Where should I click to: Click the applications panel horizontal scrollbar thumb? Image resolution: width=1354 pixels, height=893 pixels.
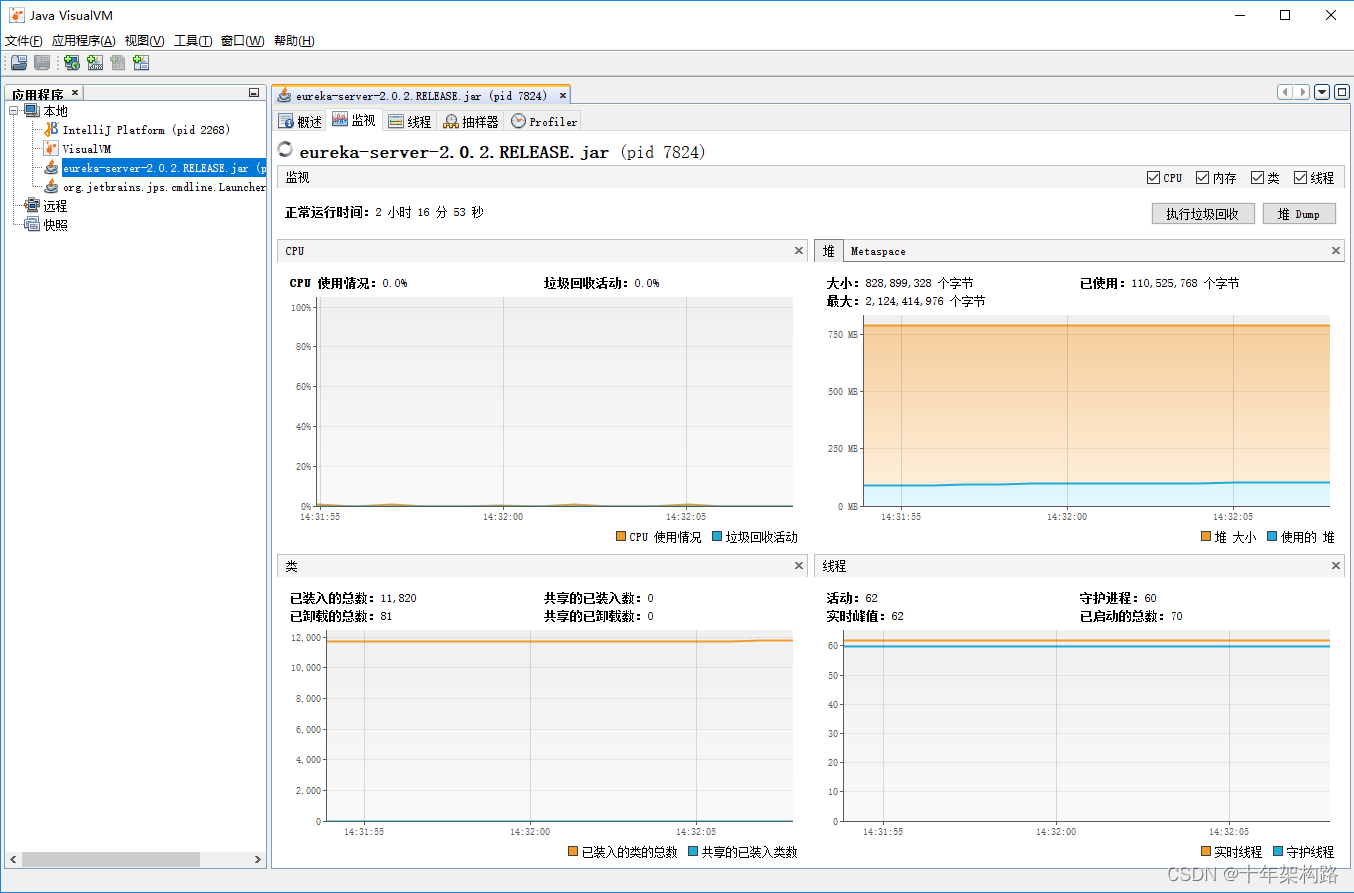[x=111, y=859]
